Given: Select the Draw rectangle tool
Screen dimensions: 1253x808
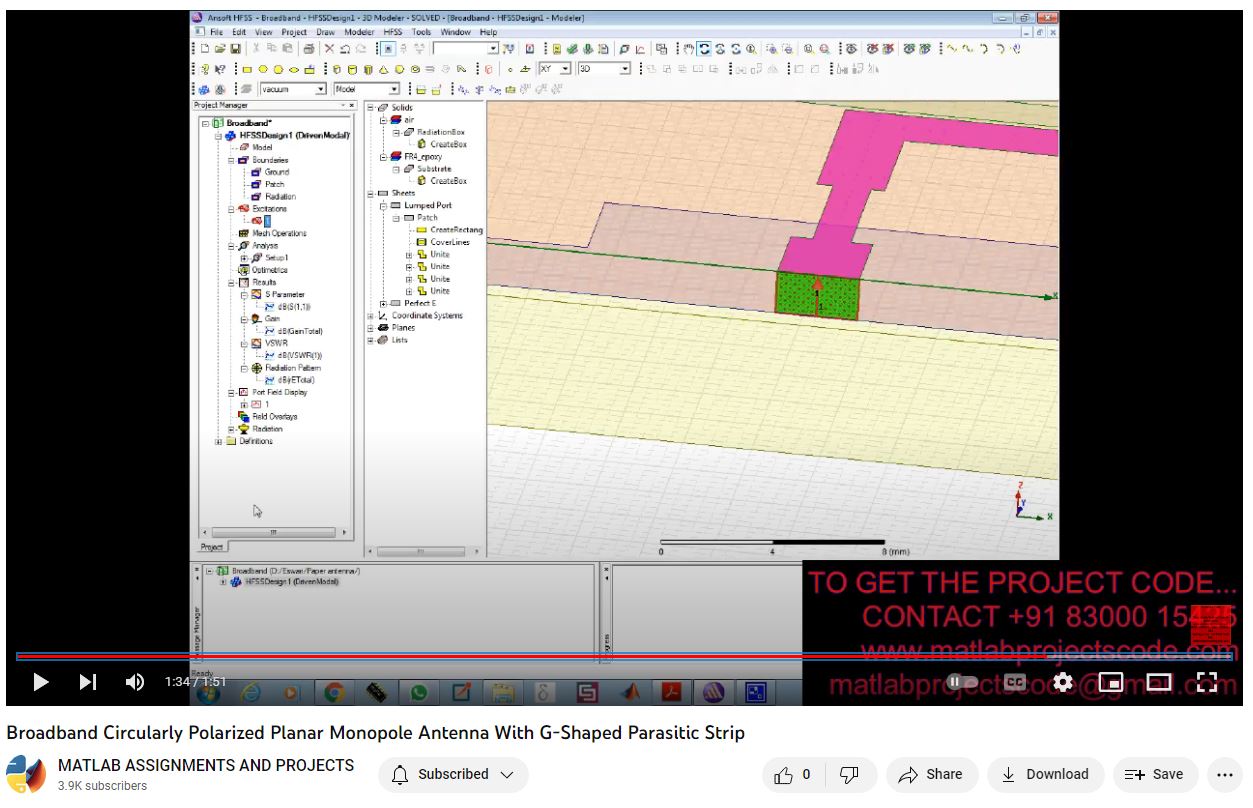Looking at the screenshot, I should [247, 70].
